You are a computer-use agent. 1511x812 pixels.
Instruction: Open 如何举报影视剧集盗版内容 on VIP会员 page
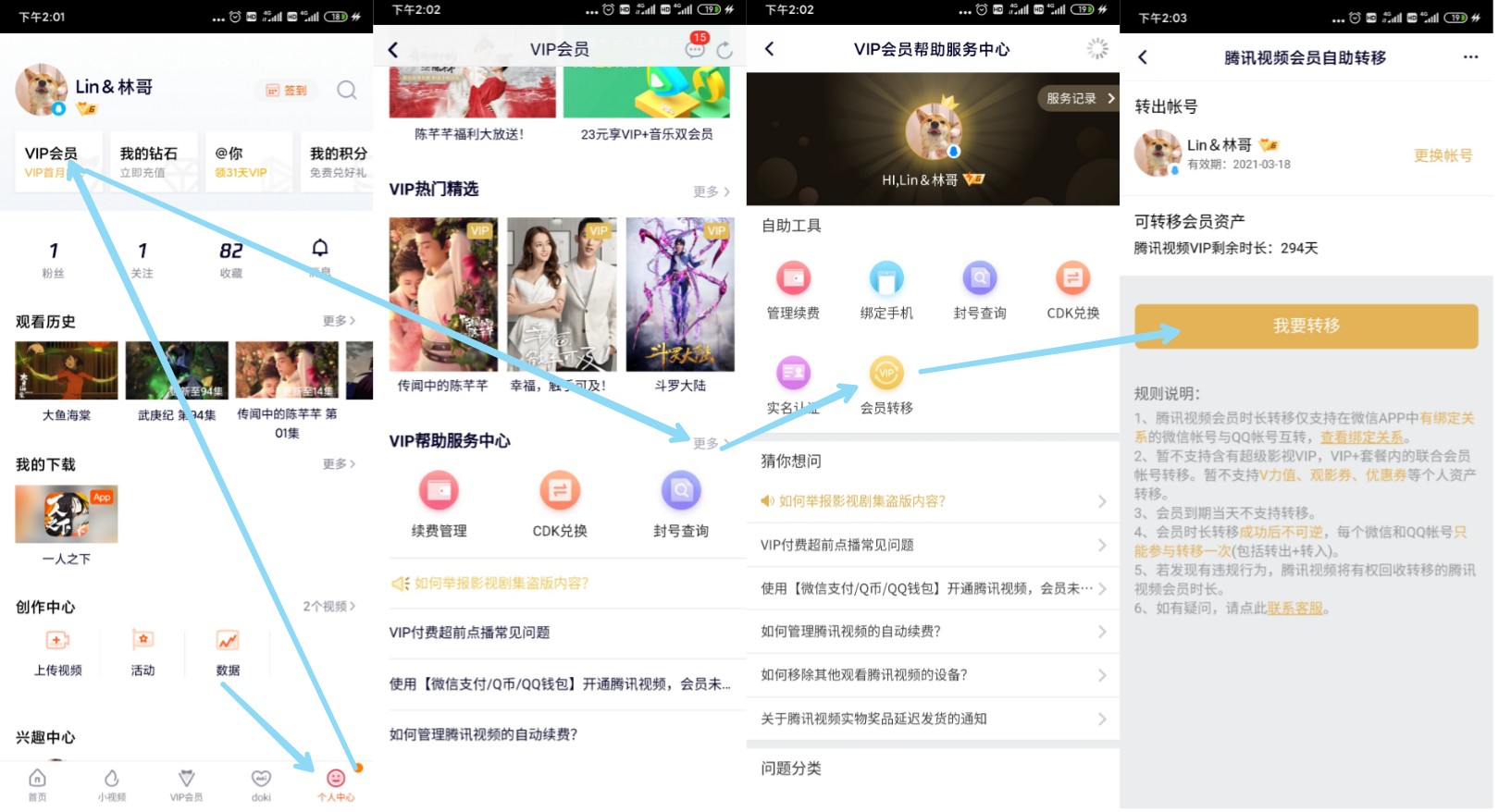(x=567, y=583)
